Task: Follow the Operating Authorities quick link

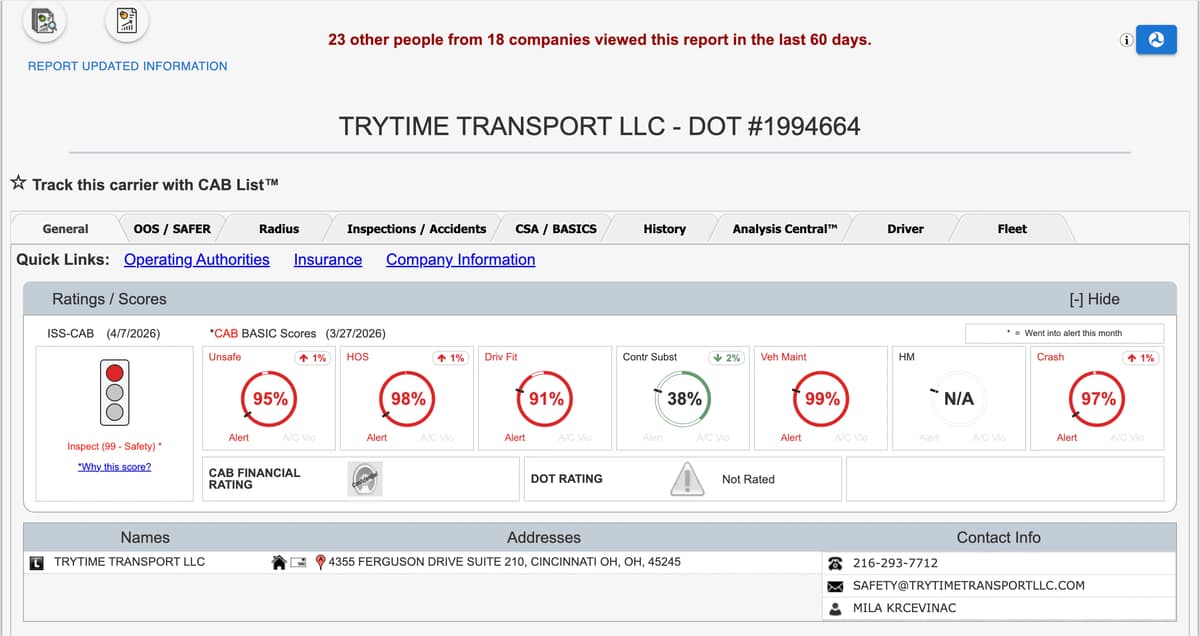Action: coord(197,260)
